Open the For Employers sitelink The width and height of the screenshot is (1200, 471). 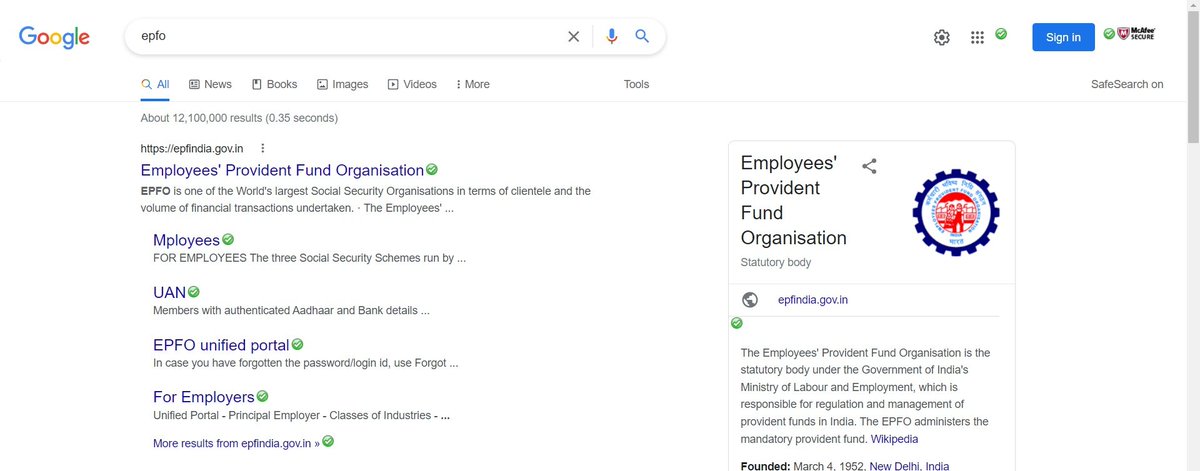(204, 397)
